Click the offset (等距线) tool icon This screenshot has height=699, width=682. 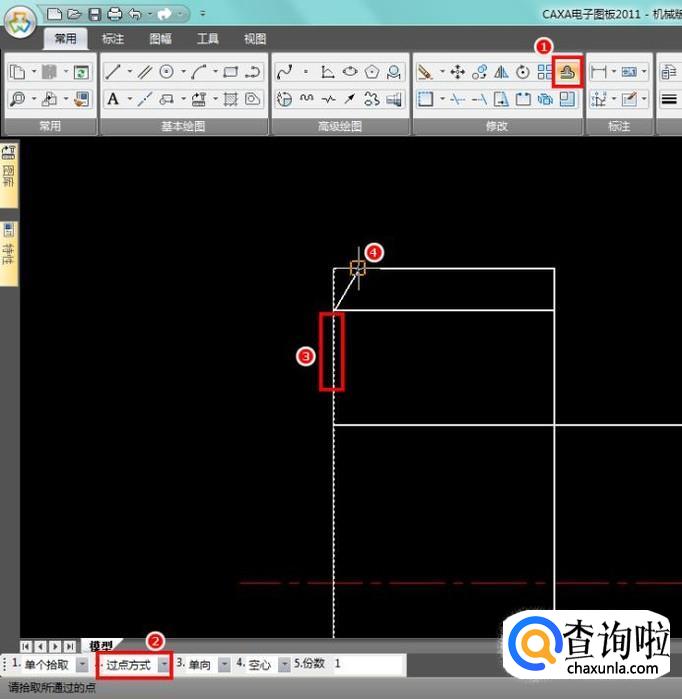point(567,72)
